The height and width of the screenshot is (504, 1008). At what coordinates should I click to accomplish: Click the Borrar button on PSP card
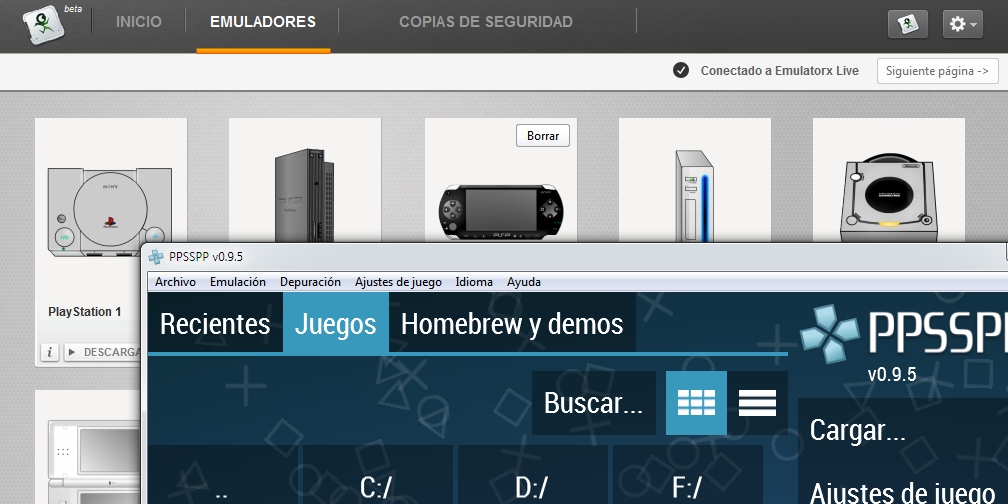pos(543,136)
